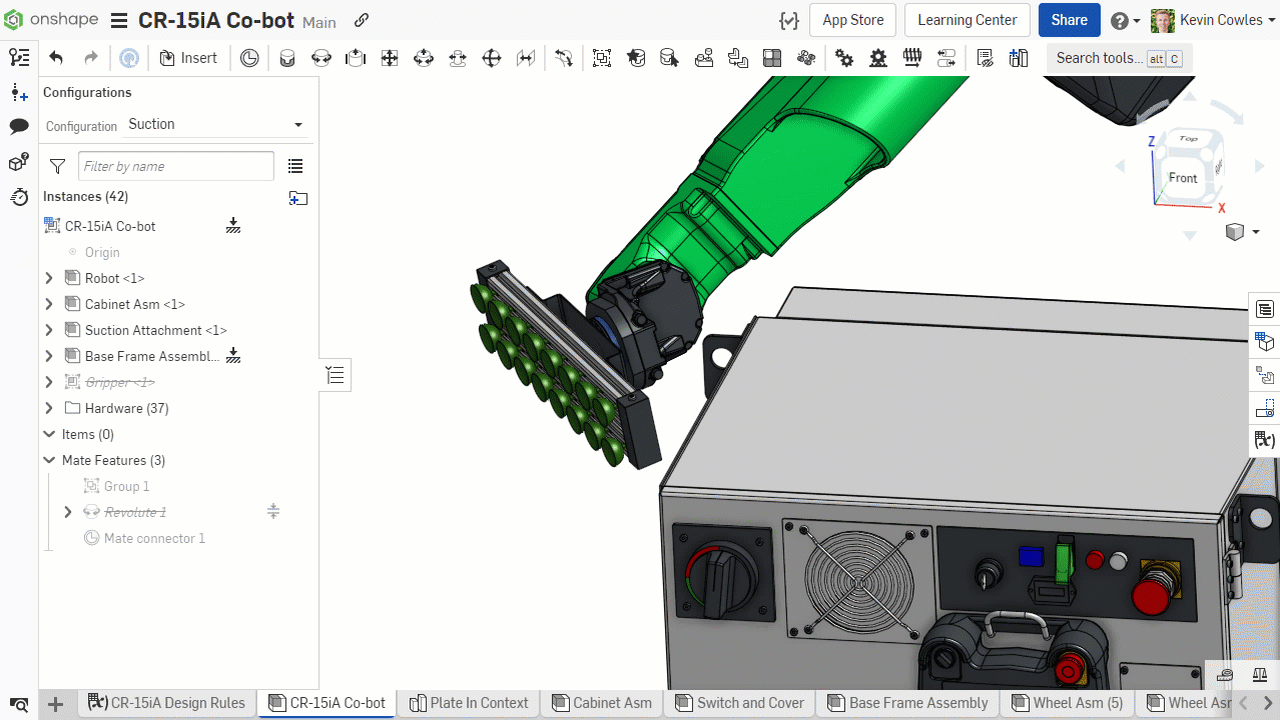The width and height of the screenshot is (1280, 720).
Task: Select the Fastened mate tool
Action: 287,58
